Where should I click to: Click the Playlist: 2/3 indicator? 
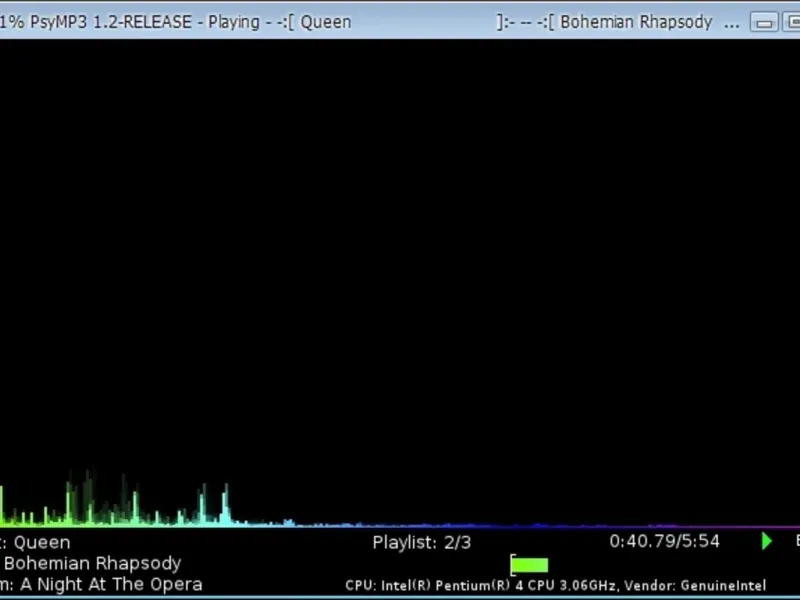tap(421, 542)
